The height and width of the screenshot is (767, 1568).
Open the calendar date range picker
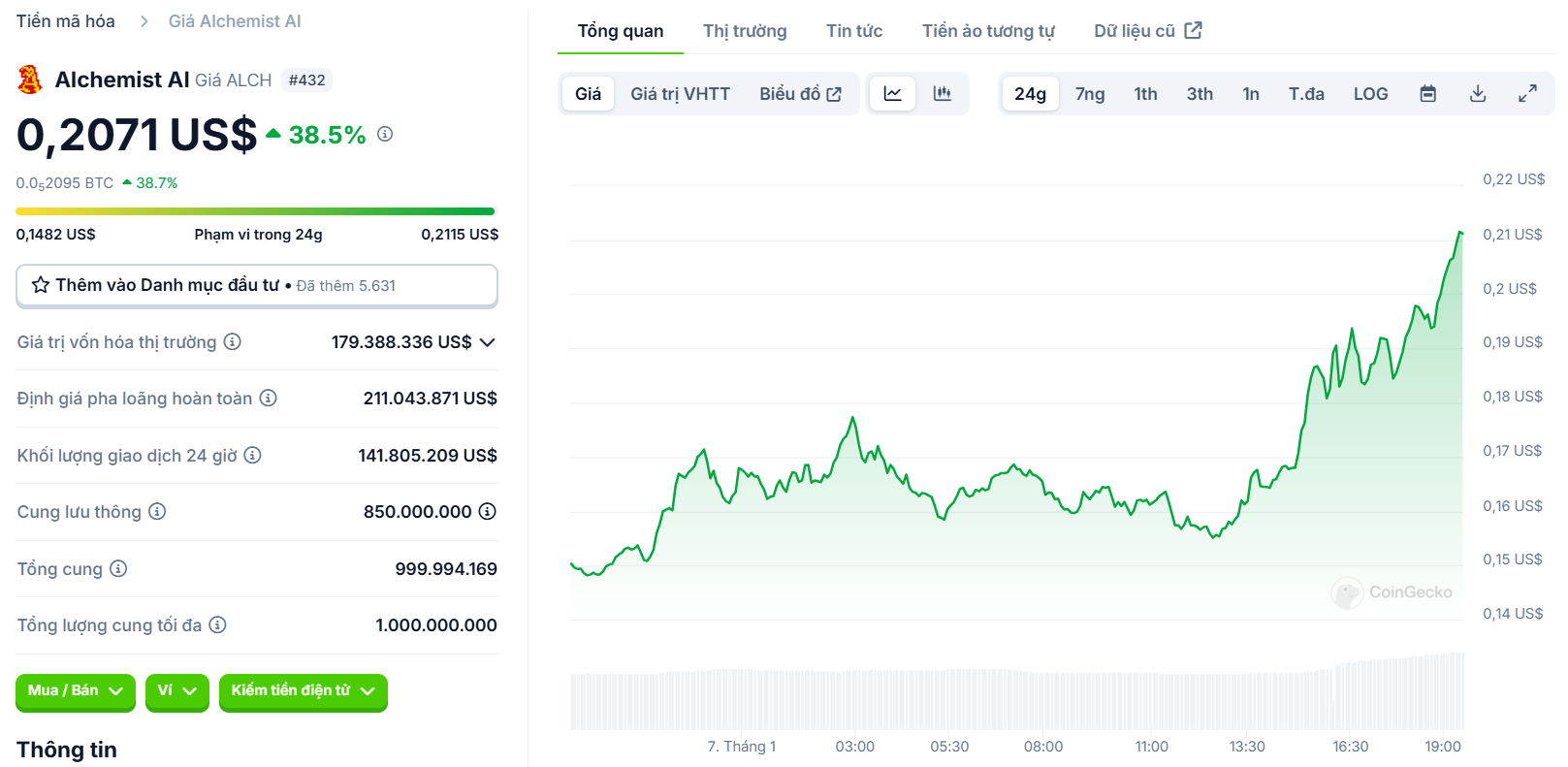(1427, 94)
